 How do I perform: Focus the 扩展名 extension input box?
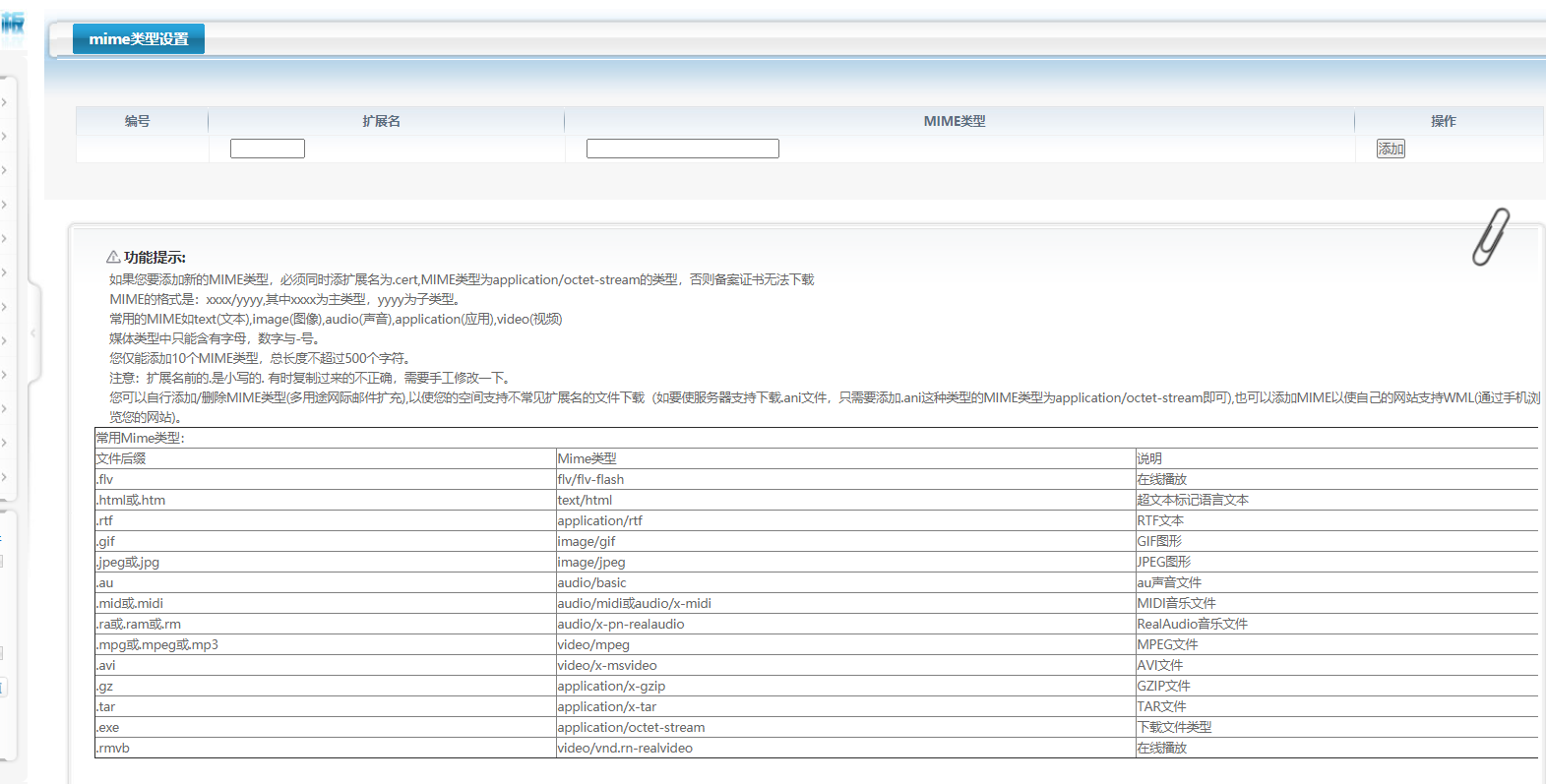tap(267, 149)
